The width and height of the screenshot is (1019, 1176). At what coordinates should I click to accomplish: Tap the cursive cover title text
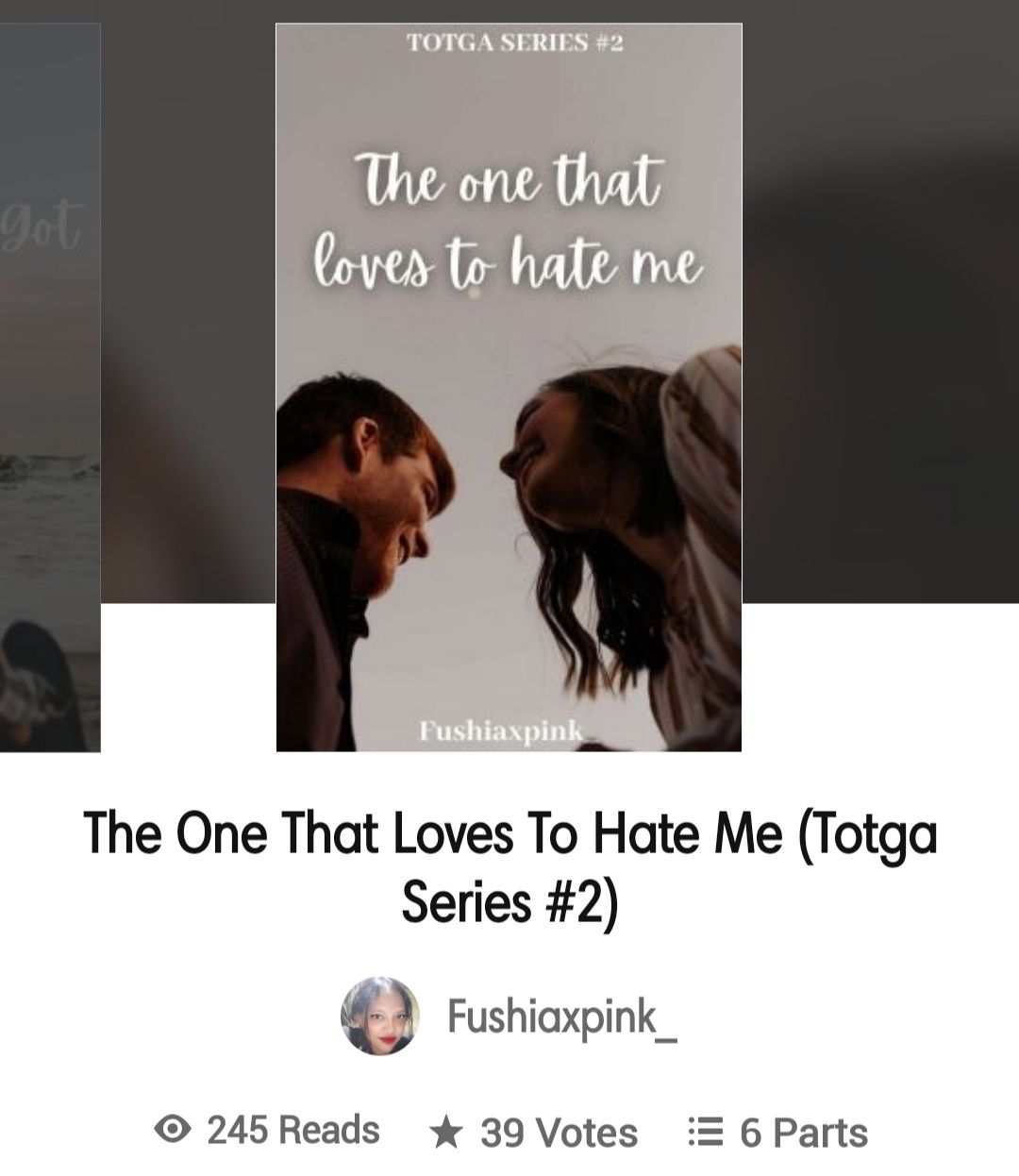509,222
